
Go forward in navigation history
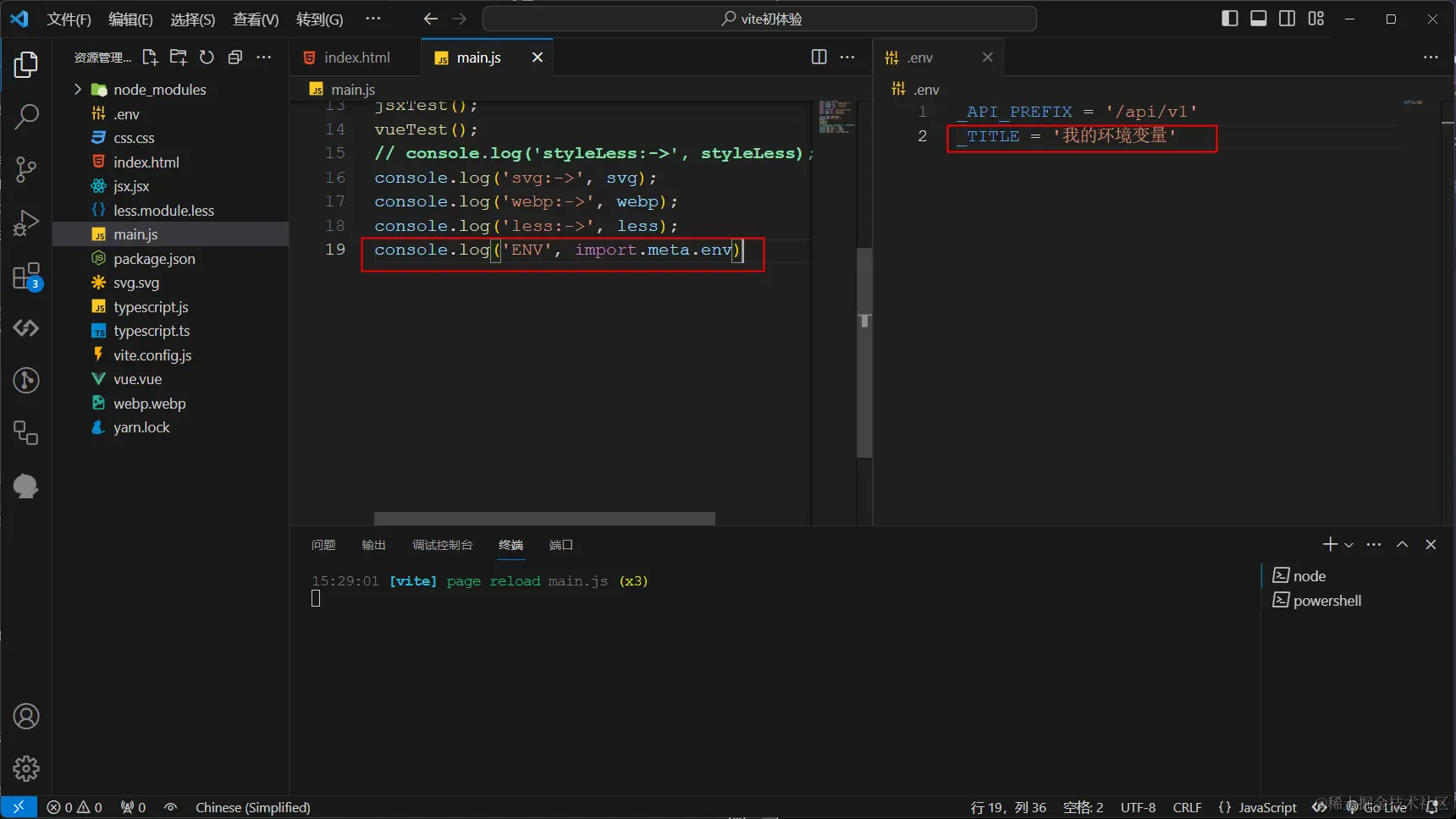[x=460, y=19]
